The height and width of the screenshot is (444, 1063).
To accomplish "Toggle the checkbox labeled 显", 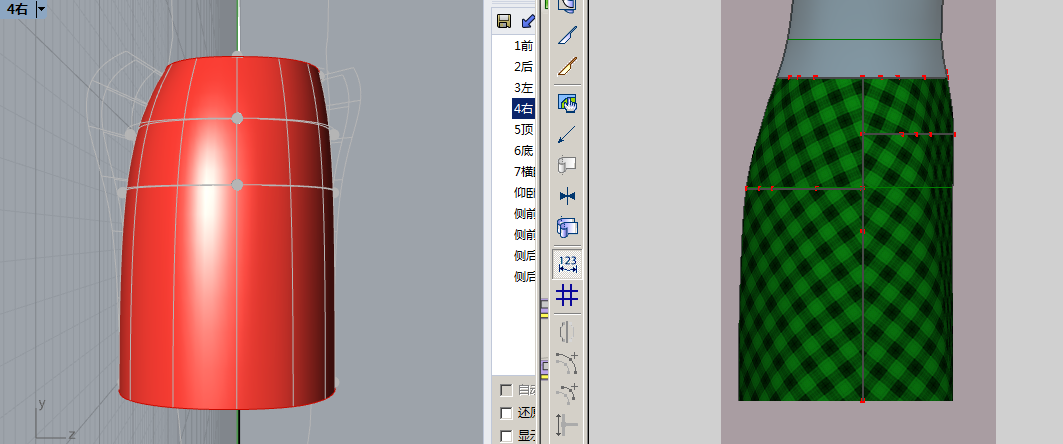I will (x=506, y=435).
